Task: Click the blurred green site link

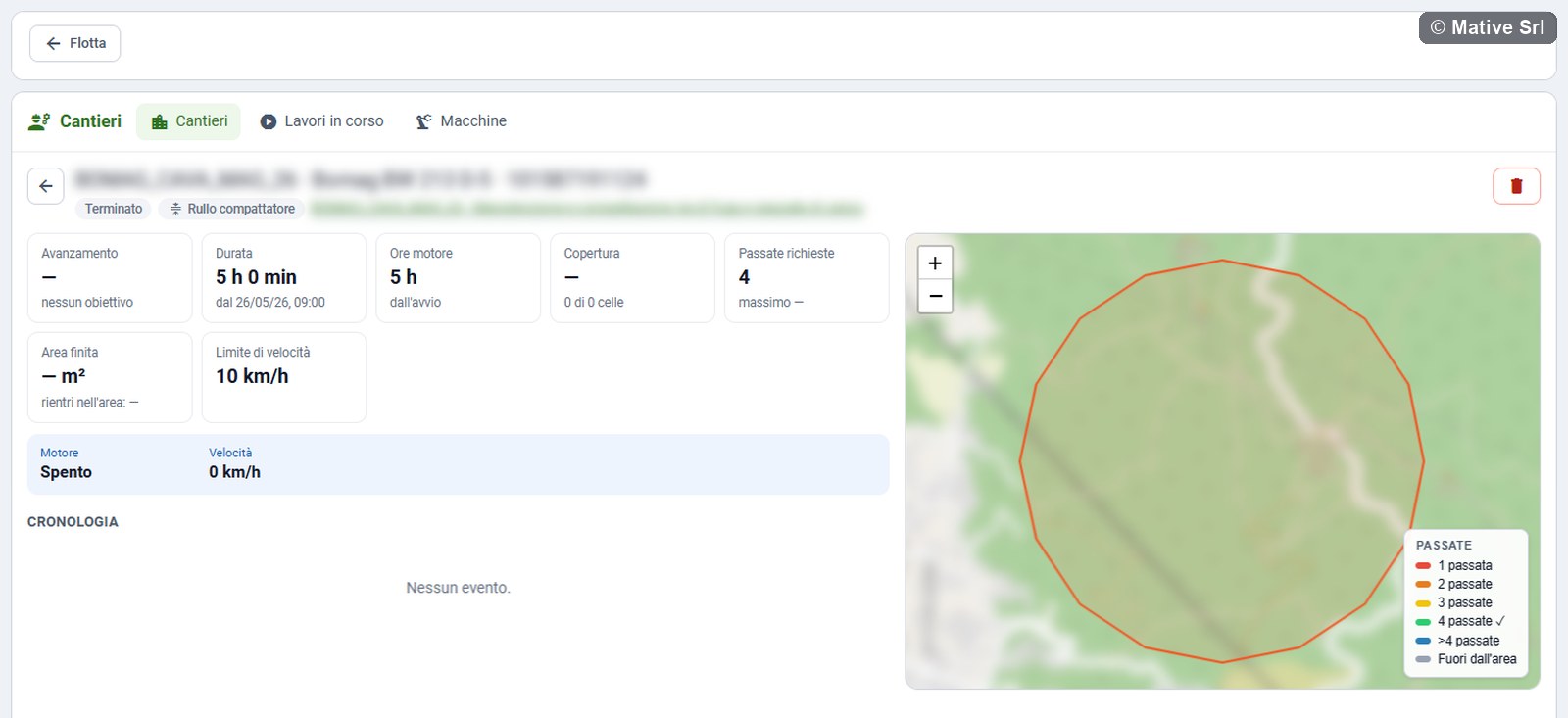Action: click(587, 209)
